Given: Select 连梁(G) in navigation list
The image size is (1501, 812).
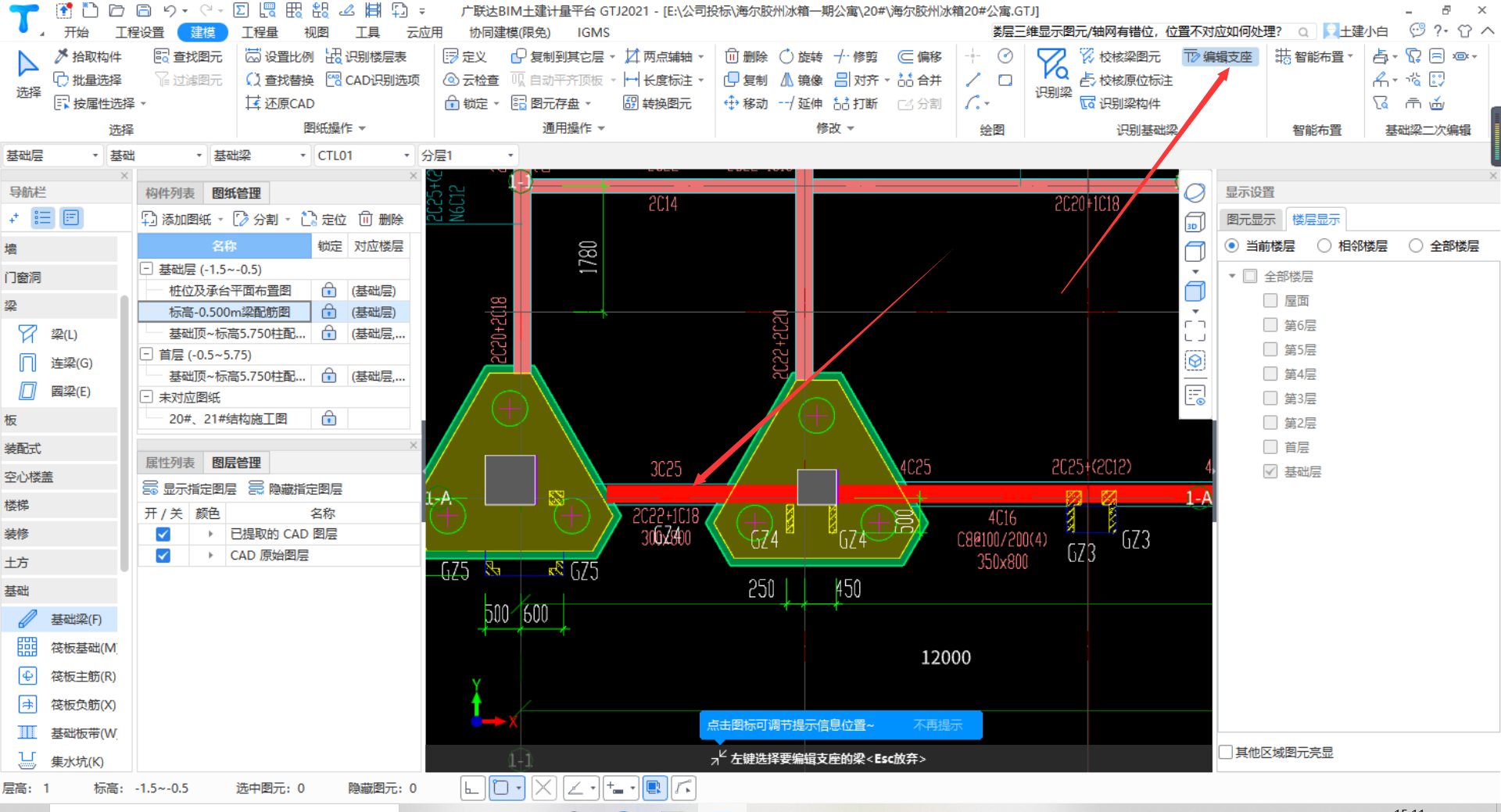Looking at the screenshot, I should coord(61,363).
